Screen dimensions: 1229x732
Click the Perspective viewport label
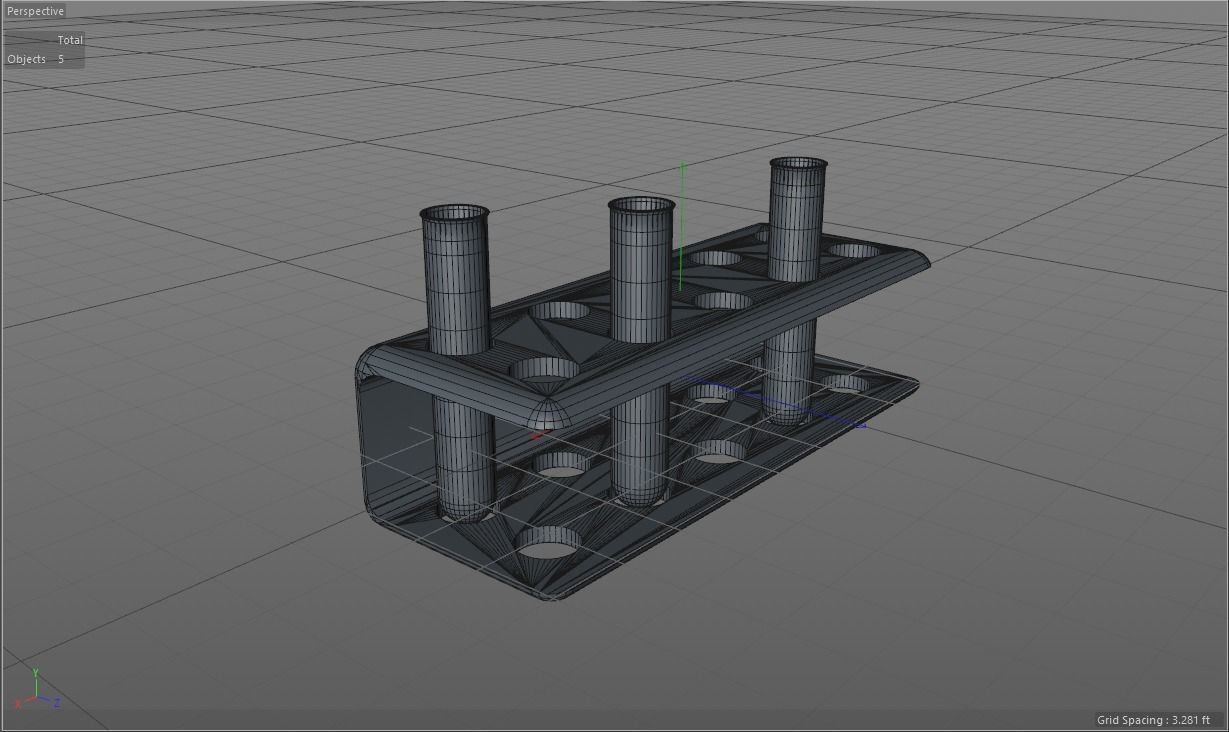pos(35,11)
